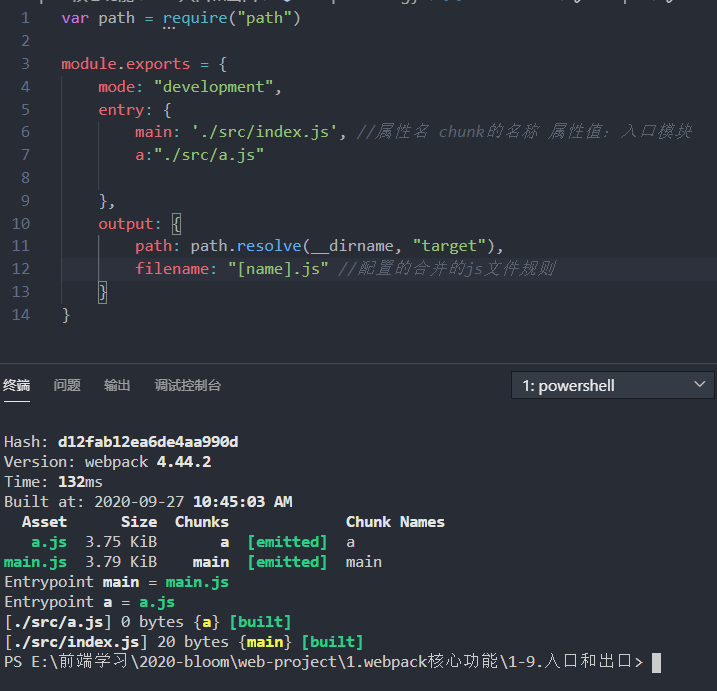Click main.js link in Entrypoint main line
Screen dimensions: 717x691
click(x=197, y=582)
